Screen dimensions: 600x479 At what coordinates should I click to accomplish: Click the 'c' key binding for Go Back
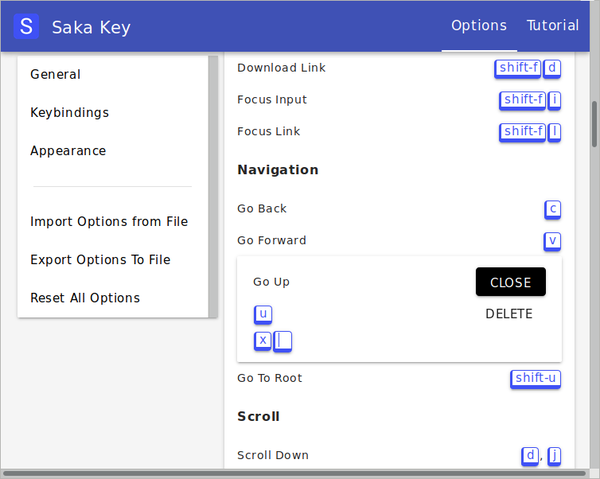pos(553,209)
